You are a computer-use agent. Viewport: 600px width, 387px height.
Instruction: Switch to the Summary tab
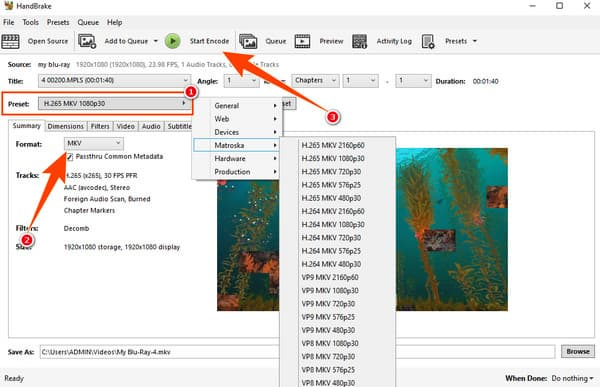[26, 126]
